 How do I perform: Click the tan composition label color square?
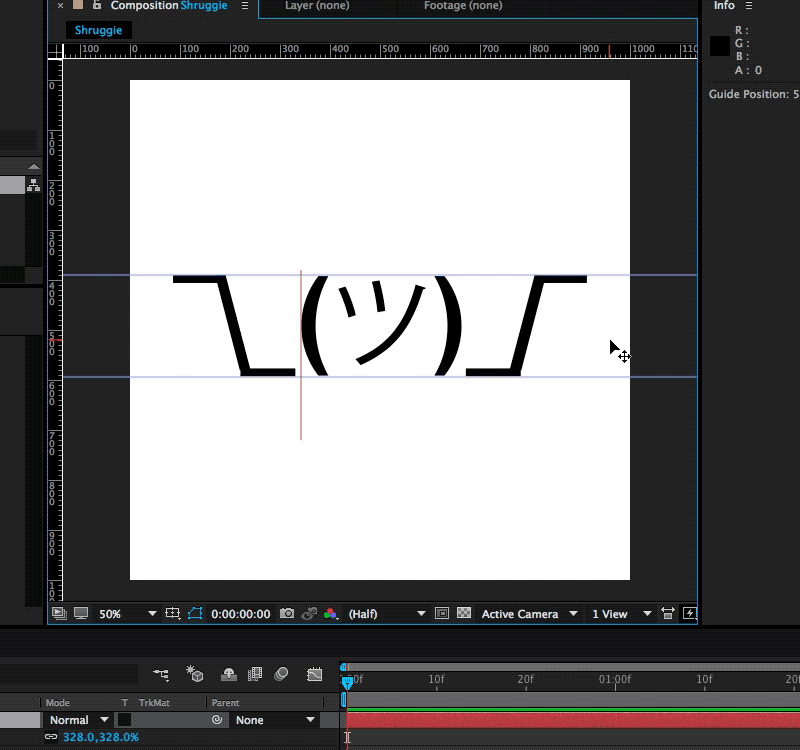78,5
